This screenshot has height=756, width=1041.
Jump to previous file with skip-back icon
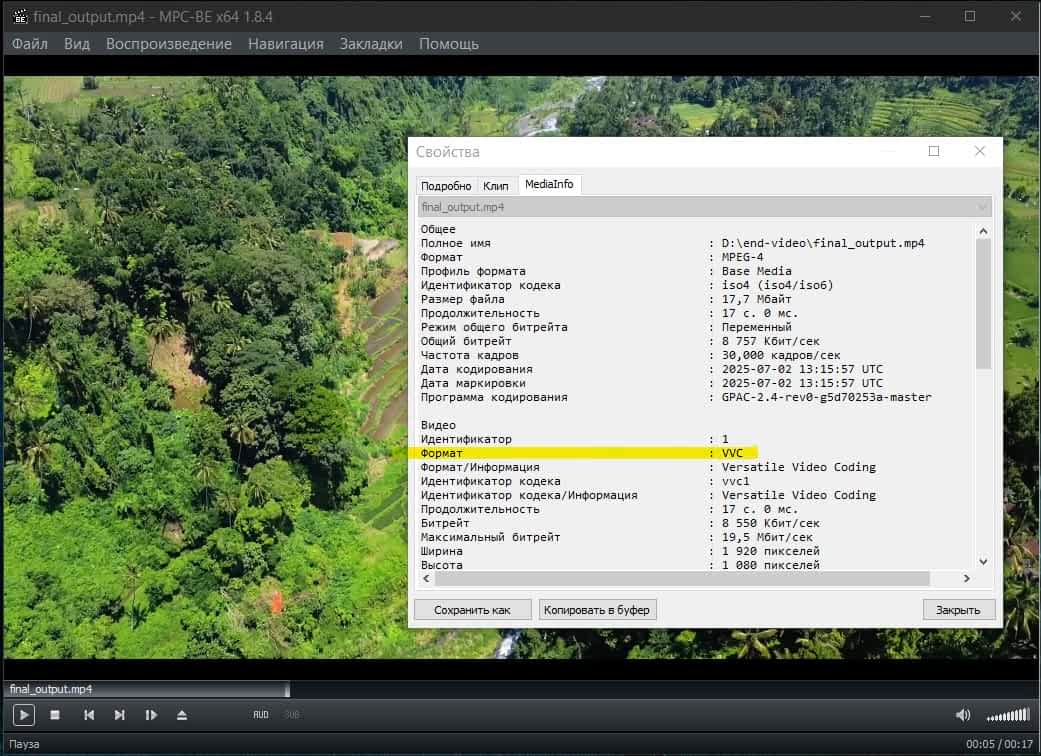click(89, 715)
